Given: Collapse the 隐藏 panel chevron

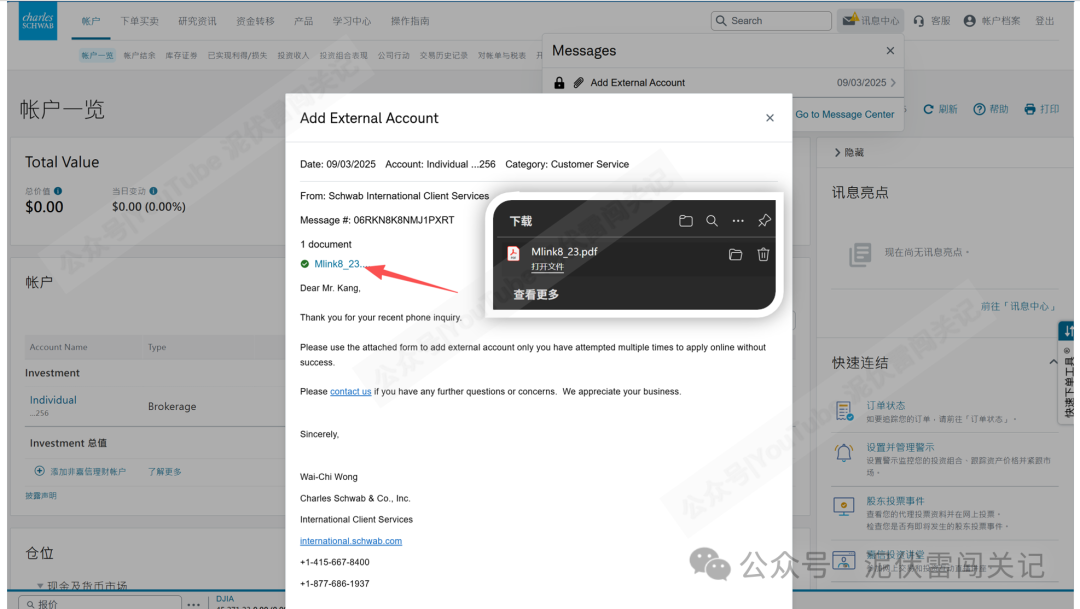Looking at the screenshot, I should pyautogui.click(x=837, y=152).
